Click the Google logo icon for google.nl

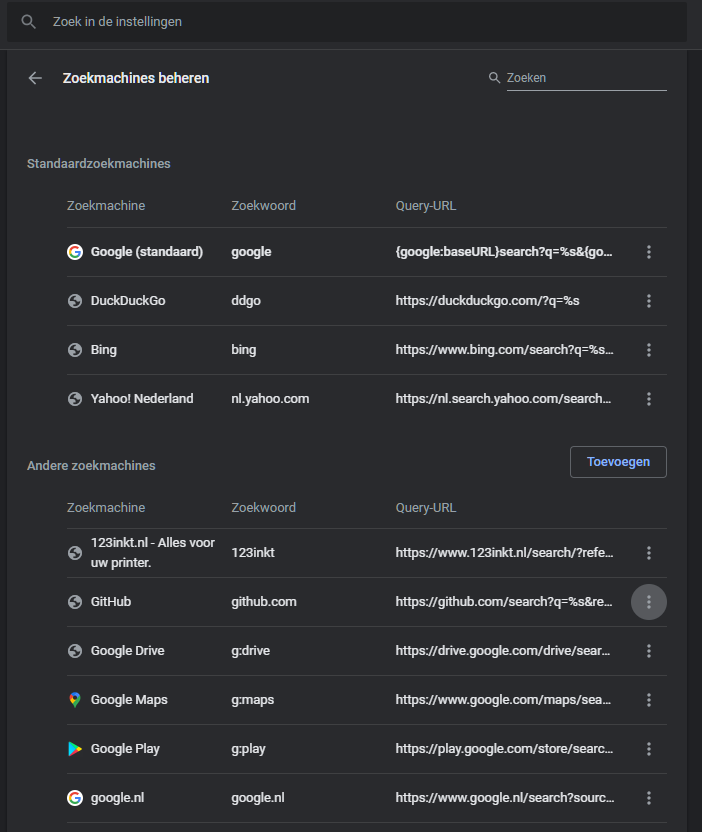(x=75, y=798)
